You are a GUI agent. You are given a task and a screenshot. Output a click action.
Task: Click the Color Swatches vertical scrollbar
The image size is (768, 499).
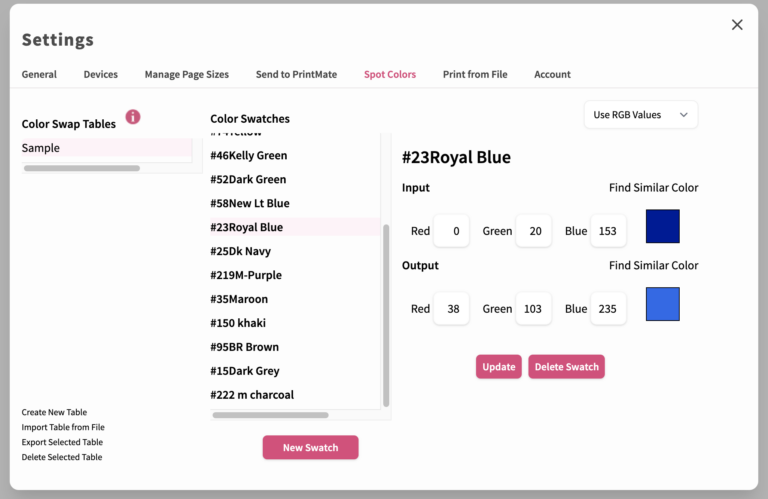pos(386,315)
